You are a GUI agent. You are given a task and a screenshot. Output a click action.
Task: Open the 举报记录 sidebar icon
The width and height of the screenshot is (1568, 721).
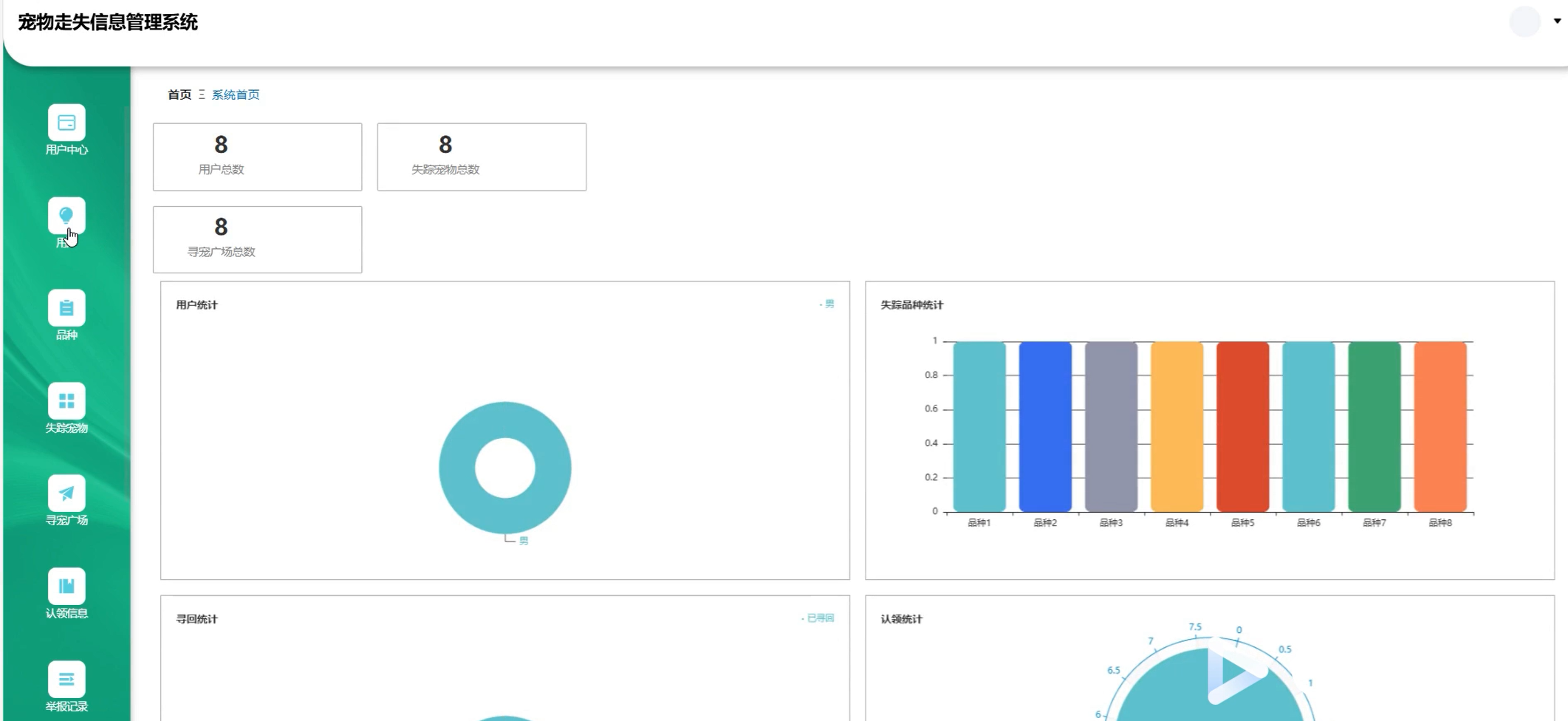(66, 680)
